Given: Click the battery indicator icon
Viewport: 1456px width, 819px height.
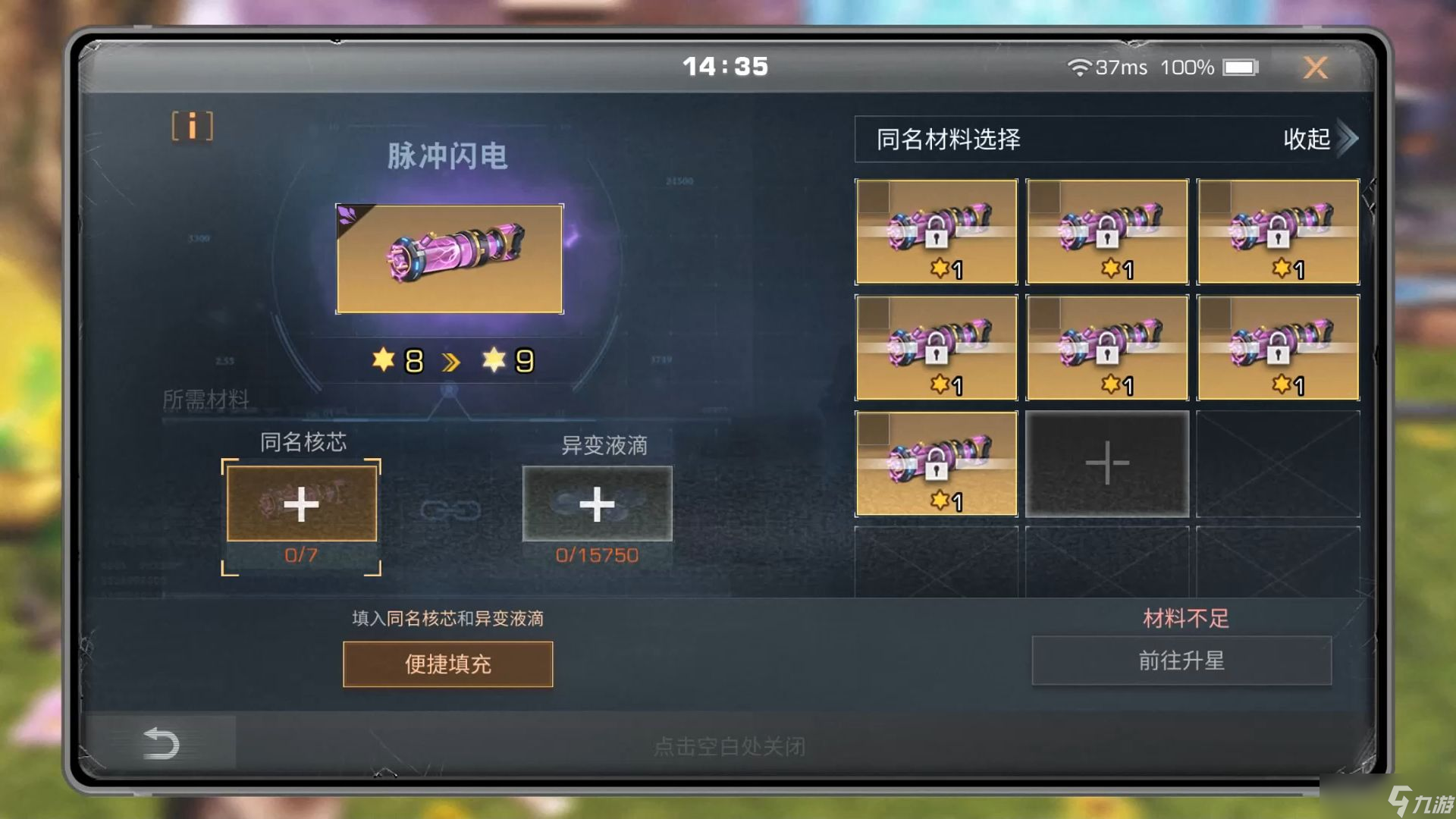Looking at the screenshot, I should [x=1241, y=67].
